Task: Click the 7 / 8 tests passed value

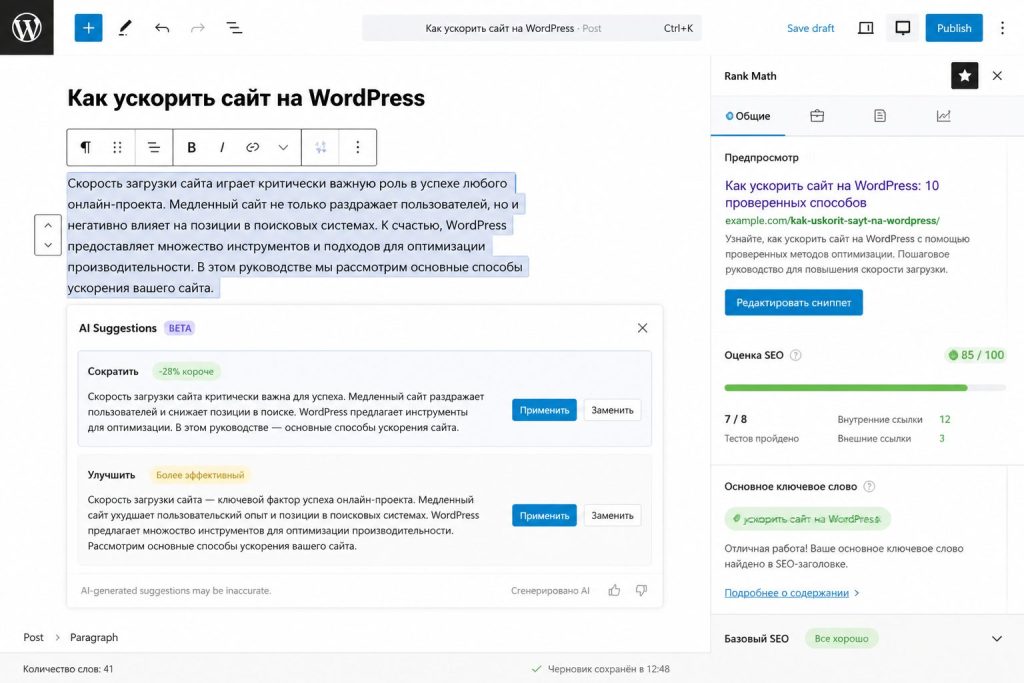Action: pos(735,419)
